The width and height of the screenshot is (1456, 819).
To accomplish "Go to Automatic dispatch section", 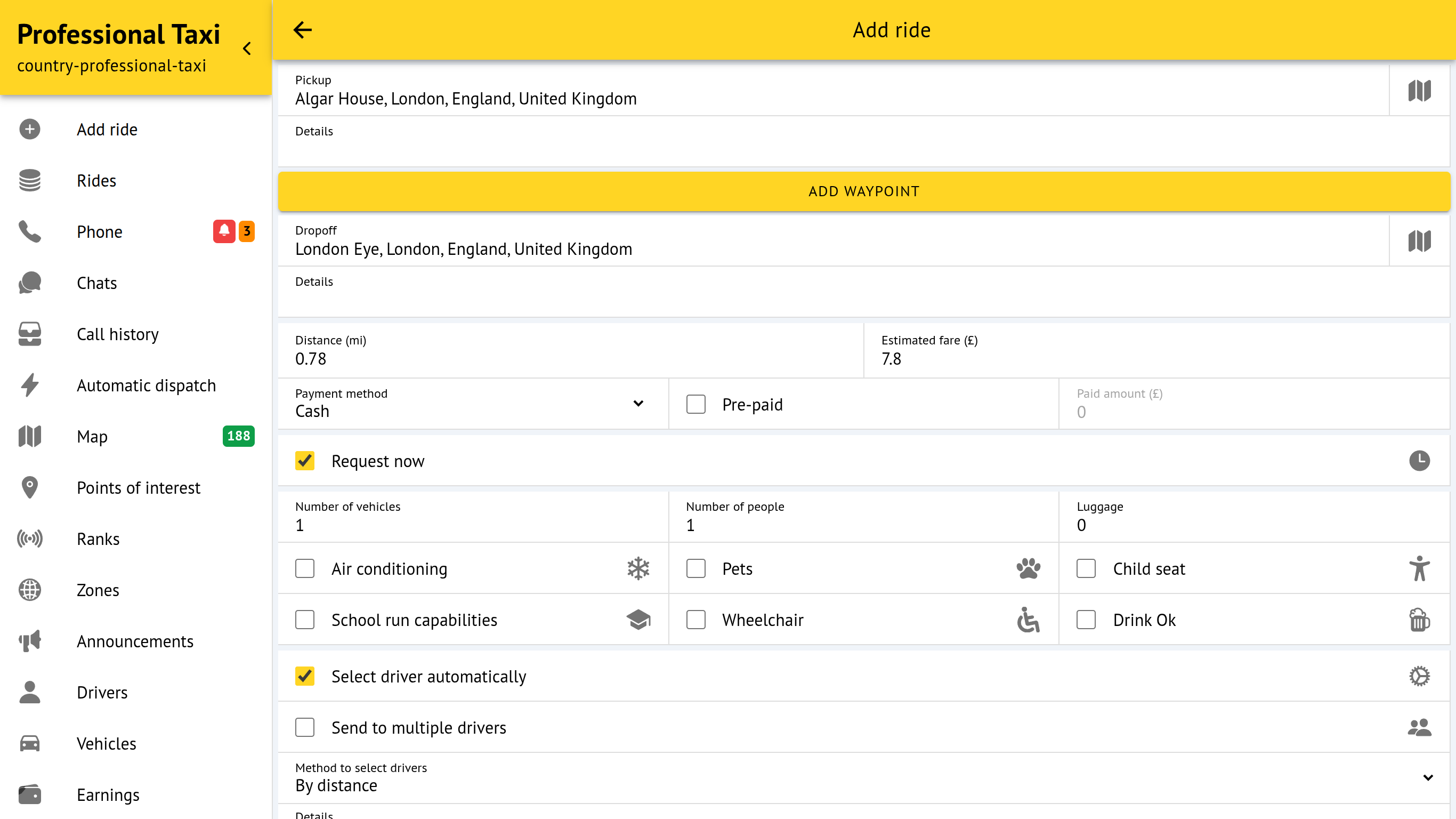I will click(146, 385).
